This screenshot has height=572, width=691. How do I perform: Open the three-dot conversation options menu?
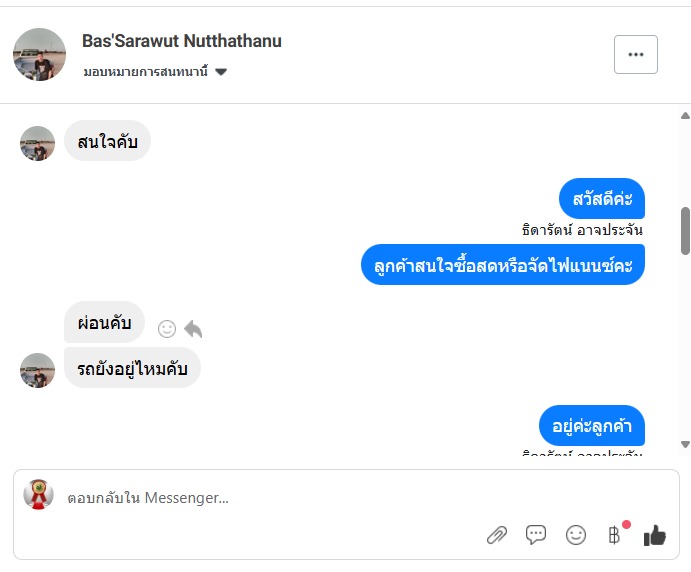(636, 55)
